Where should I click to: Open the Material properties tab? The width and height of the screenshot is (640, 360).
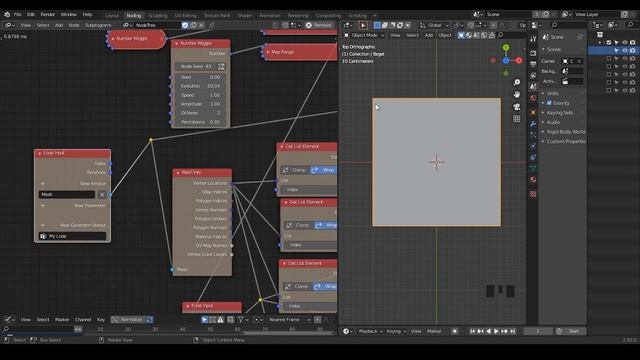point(533,180)
